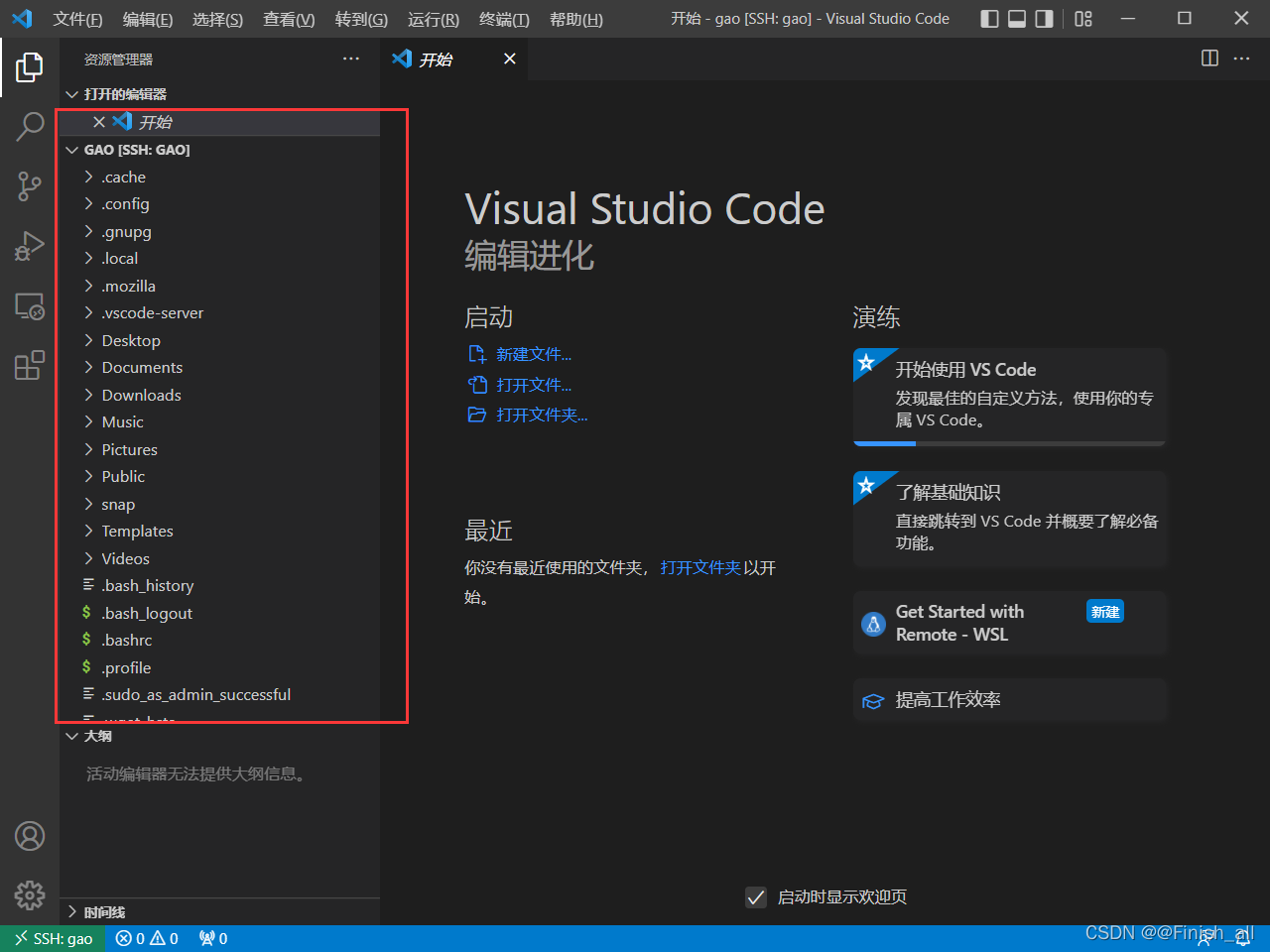
Task: Expand the Downloads folder
Action: pyautogui.click(x=218, y=395)
